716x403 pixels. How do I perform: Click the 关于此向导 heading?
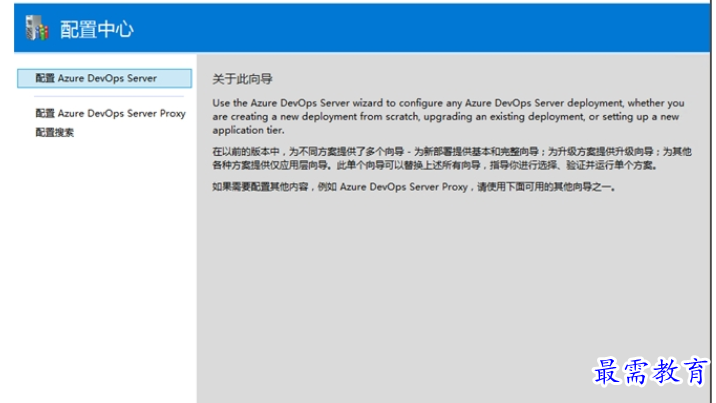[x=242, y=79]
